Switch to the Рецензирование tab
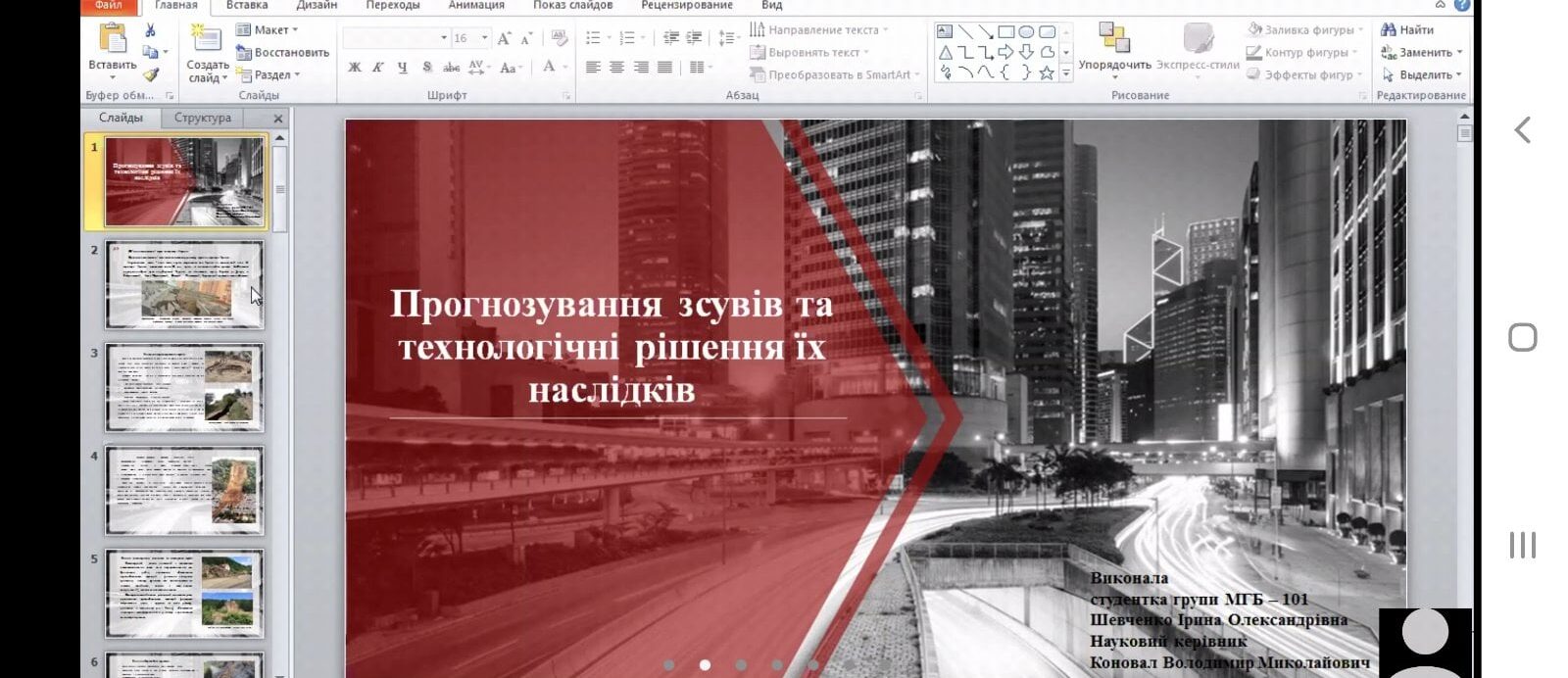This screenshot has height=678, width=1568. point(687,5)
